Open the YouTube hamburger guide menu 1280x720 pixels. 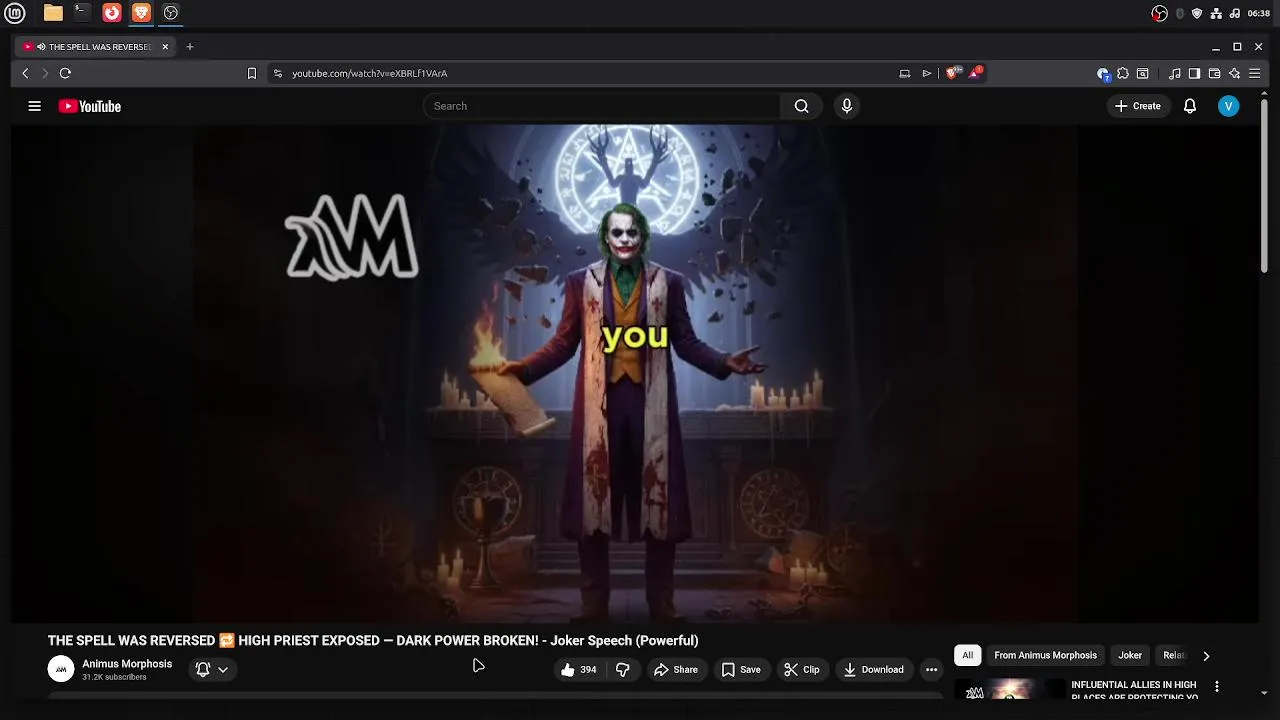tap(34, 106)
